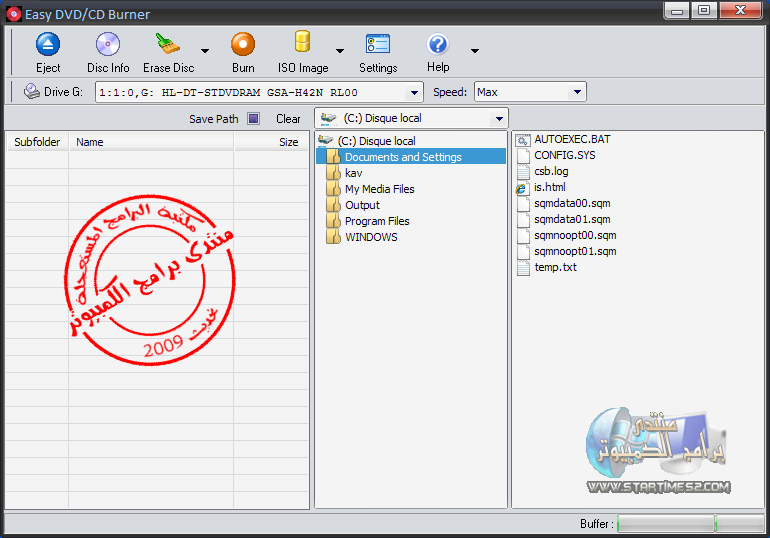Click the Erase Disc broom icon
The image size is (770, 538).
168,44
